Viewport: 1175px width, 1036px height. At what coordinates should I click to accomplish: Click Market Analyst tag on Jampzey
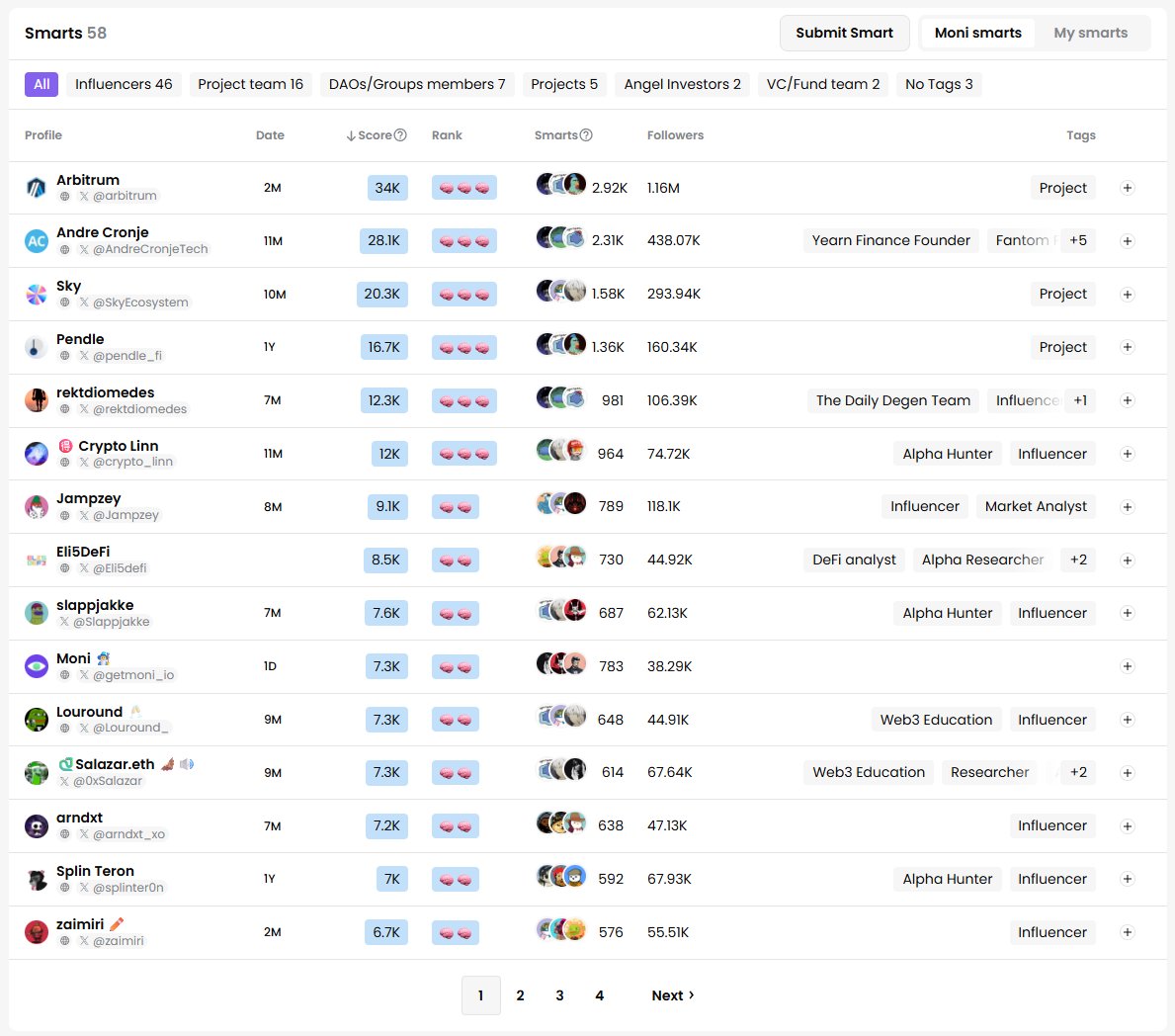coord(1036,507)
